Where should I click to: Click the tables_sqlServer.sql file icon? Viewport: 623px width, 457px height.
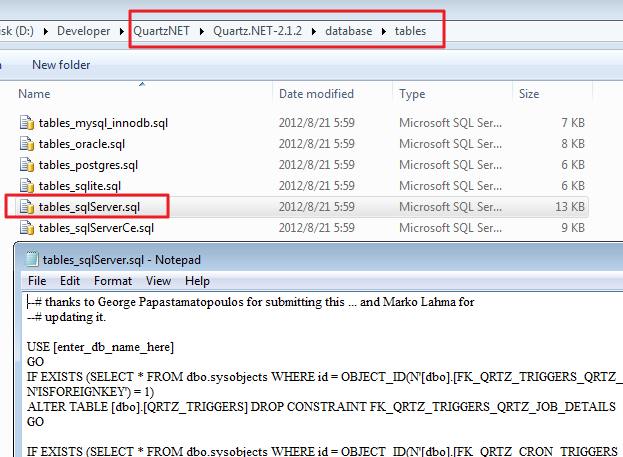(27, 207)
